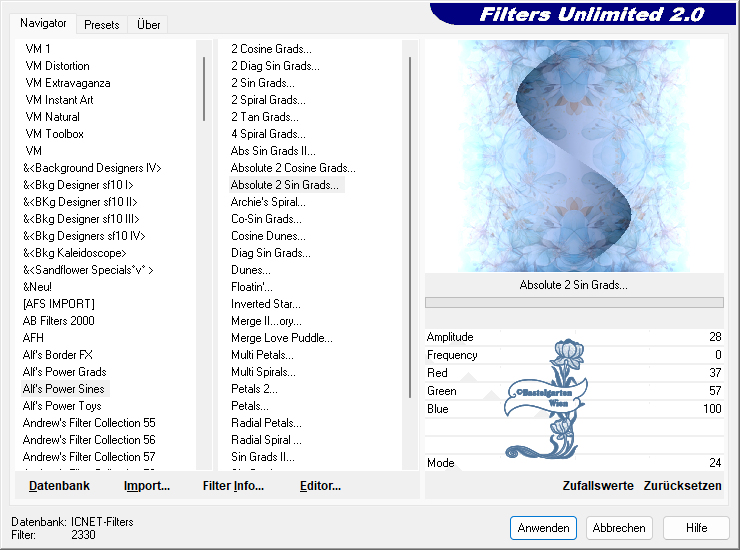Pick the Cosine Dunes... filter
Viewport: 740px width, 550px height.
click(x=268, y=236)
